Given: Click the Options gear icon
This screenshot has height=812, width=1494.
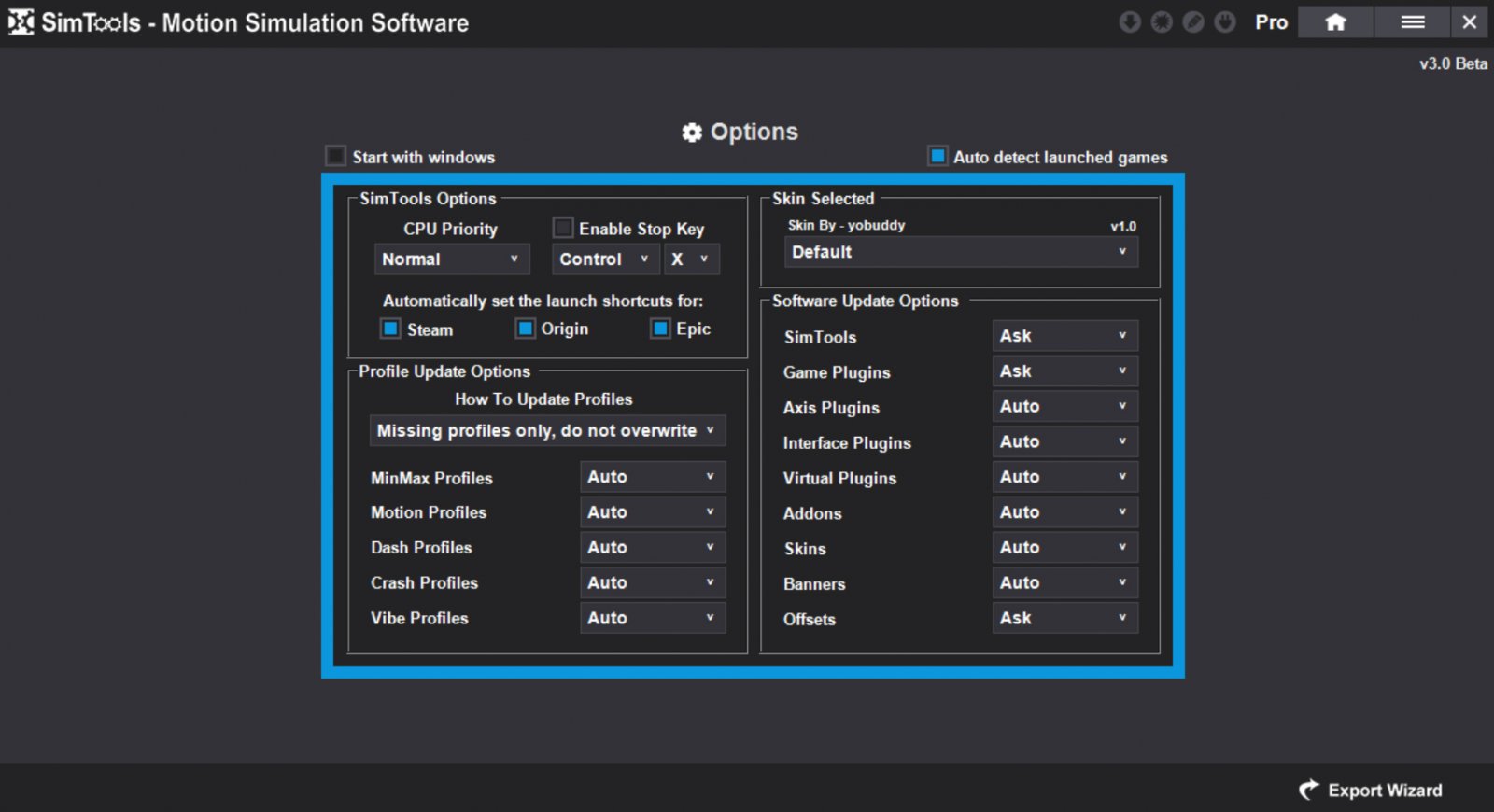Looking at the screenshot, I should click(692, 133).
